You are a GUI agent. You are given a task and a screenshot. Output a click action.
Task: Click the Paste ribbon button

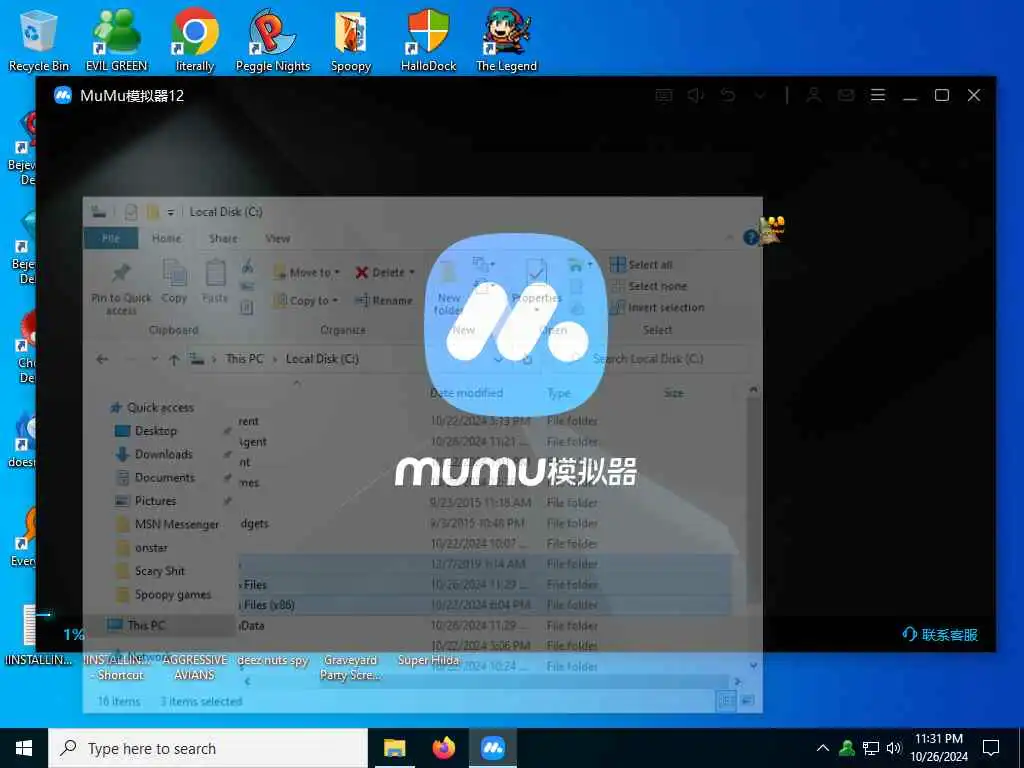tap(215, 282)
